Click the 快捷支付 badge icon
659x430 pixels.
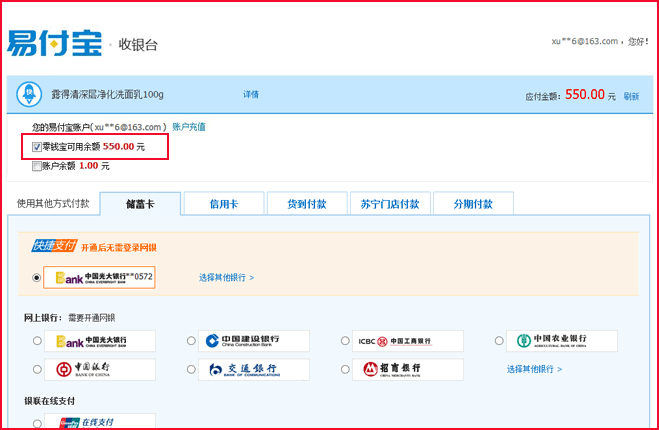point(53,246)
